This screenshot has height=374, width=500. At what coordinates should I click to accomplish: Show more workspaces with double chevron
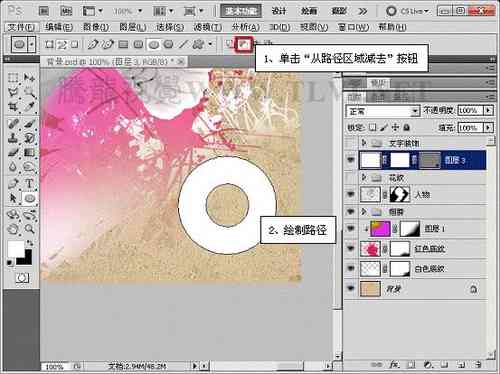pyautogui.click(x=363, y=11)
